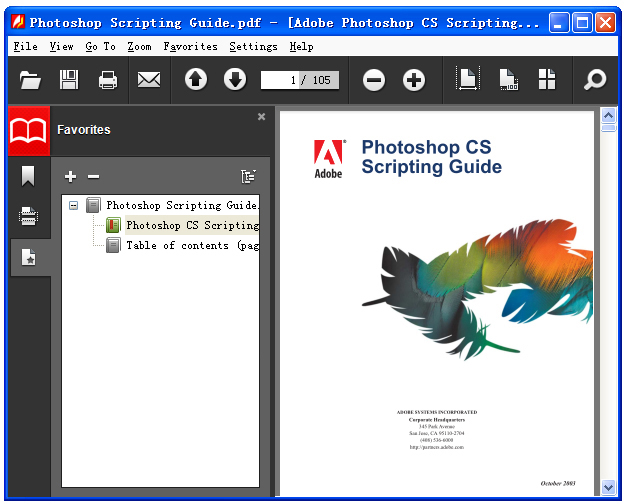
Task: Remove favorite with the minus button
Action: pos(93,176)
